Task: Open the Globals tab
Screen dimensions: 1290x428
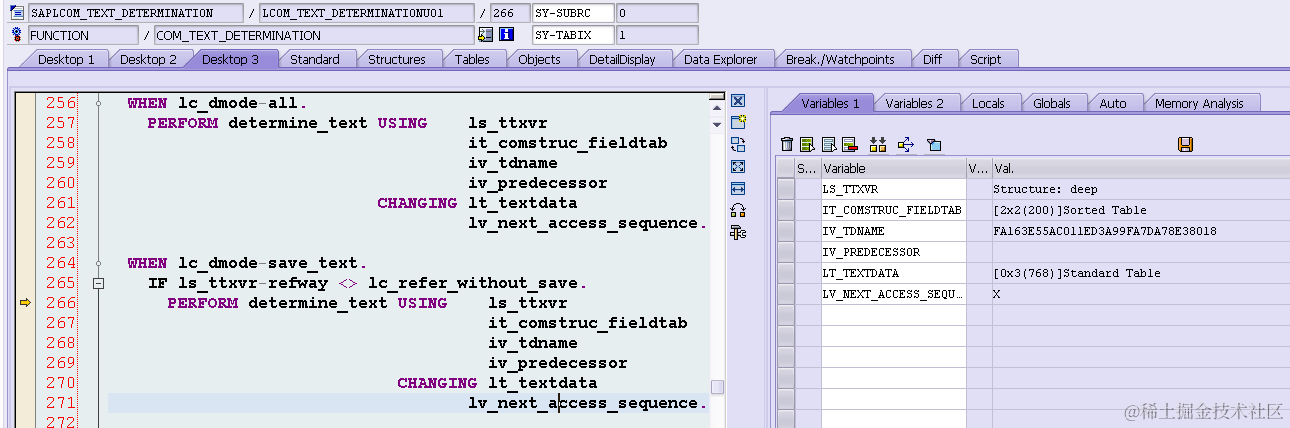Action: [x=1052, y=103]
